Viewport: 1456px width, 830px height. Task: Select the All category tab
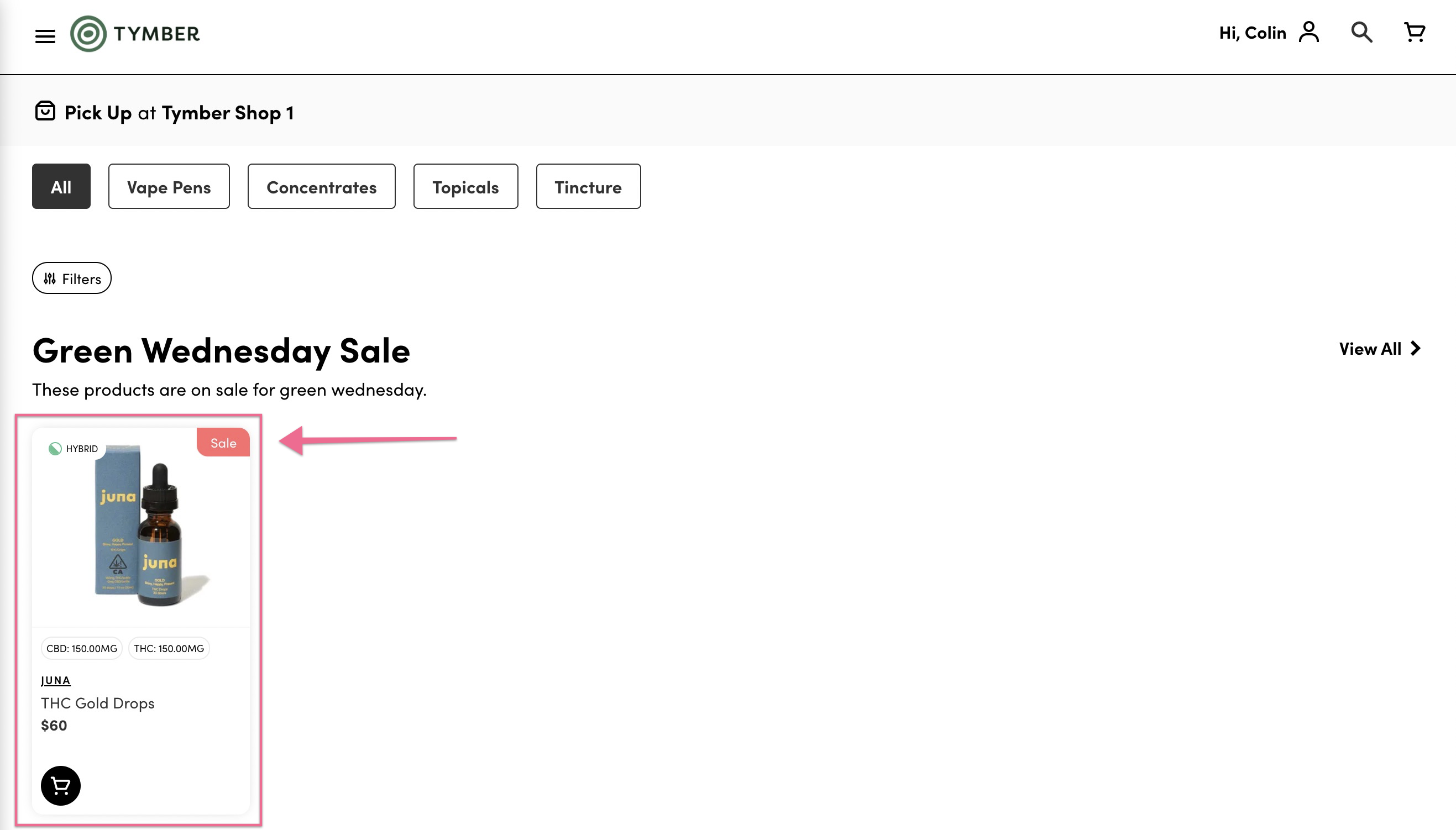[x=61, y=186]
